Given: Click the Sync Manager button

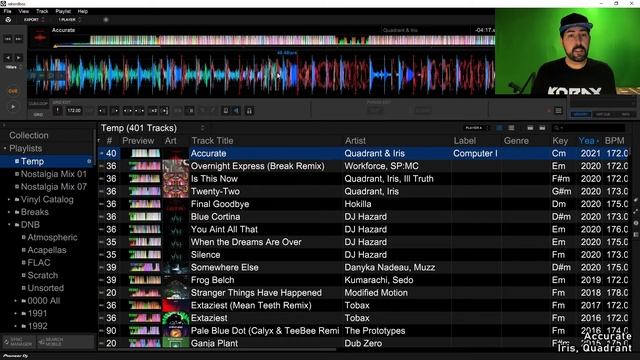Looking at the screenshot, I should [19, 342].
